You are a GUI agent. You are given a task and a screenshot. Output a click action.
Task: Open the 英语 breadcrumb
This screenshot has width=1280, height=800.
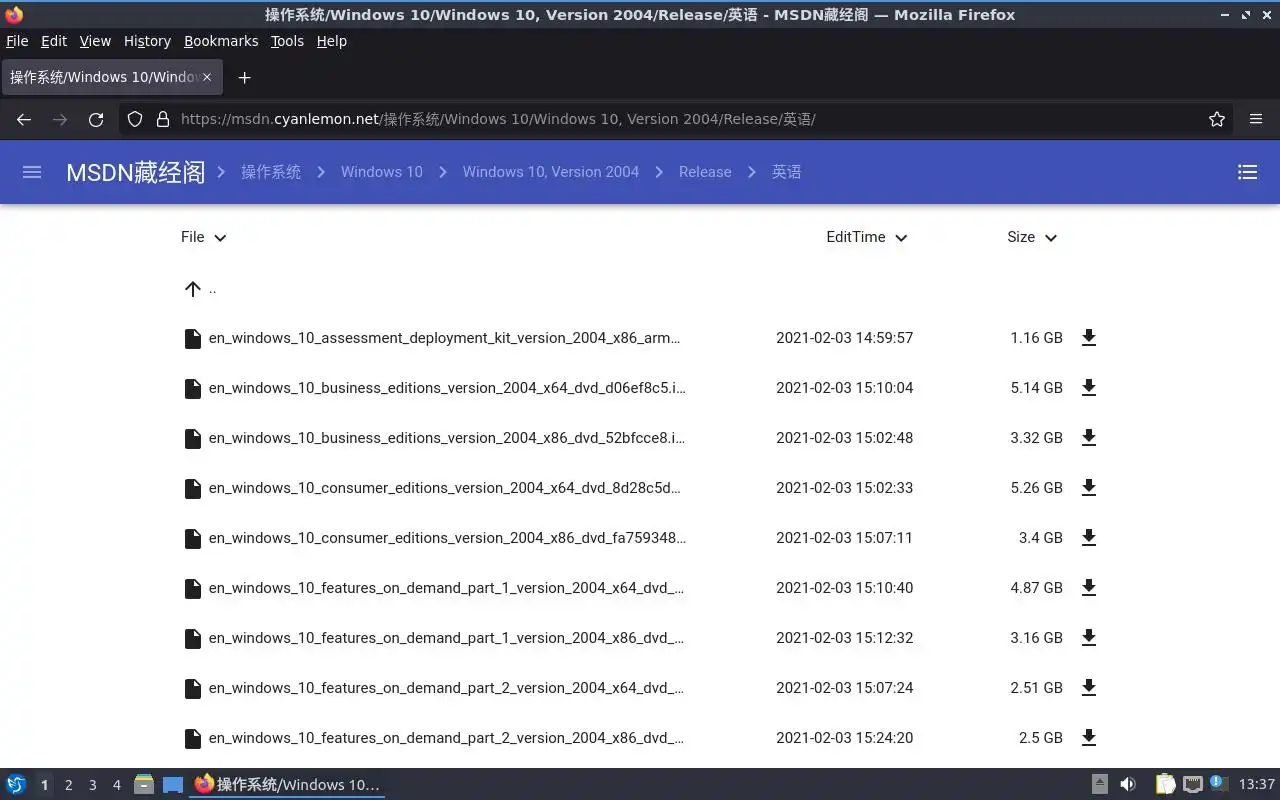coord(787,172)
